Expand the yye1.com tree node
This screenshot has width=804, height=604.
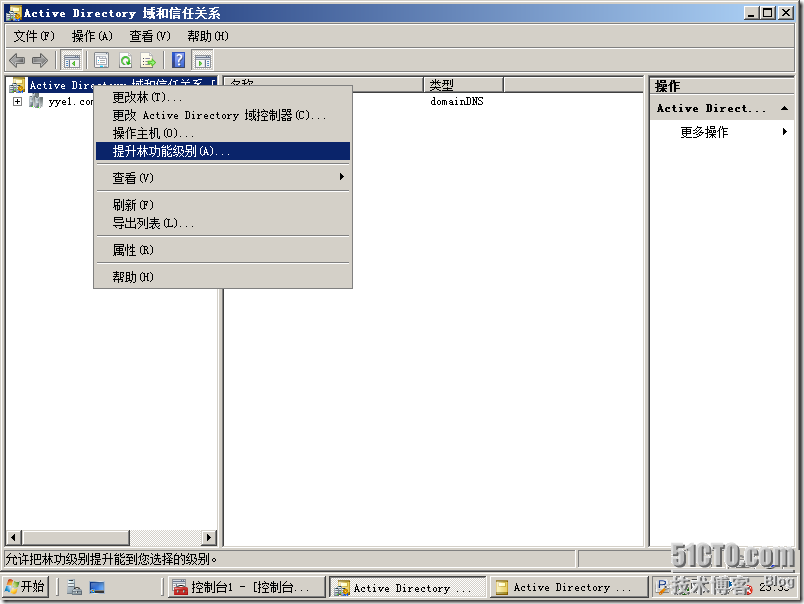17,102
